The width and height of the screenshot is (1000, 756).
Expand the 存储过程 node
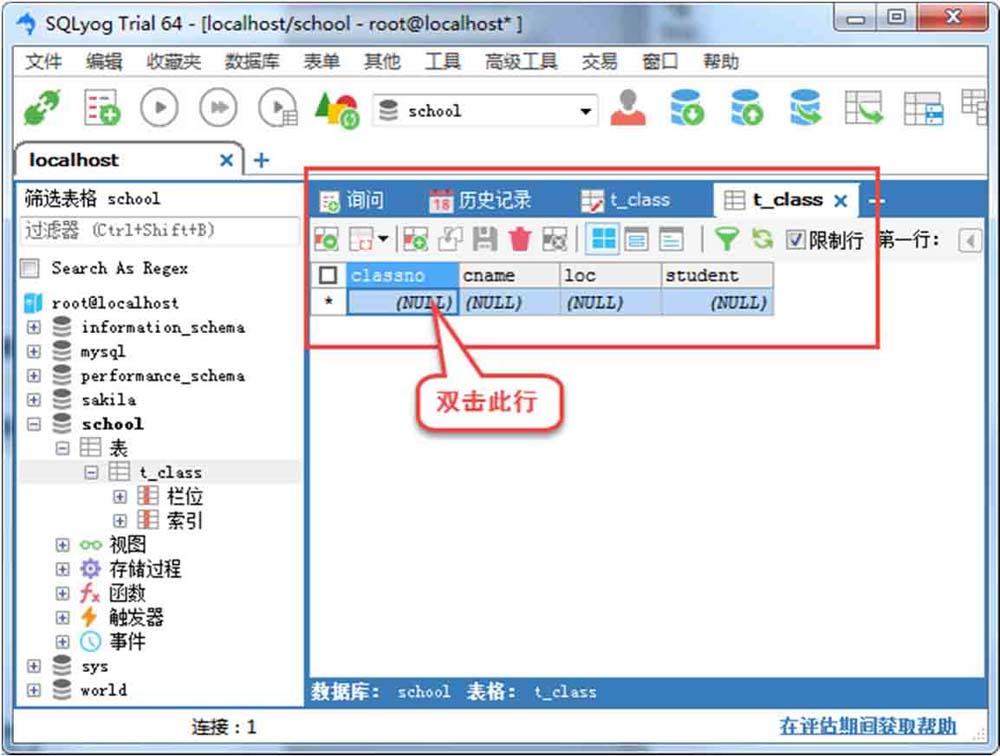(x=62, y=569)
